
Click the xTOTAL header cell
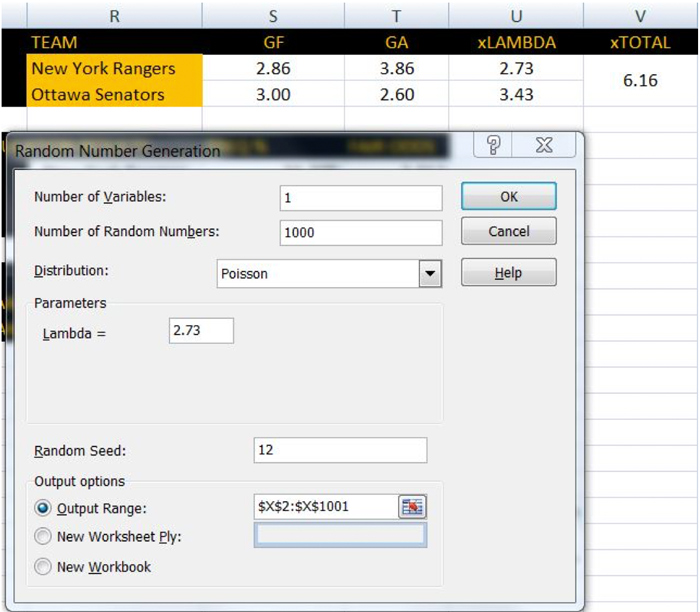(641, 42)
